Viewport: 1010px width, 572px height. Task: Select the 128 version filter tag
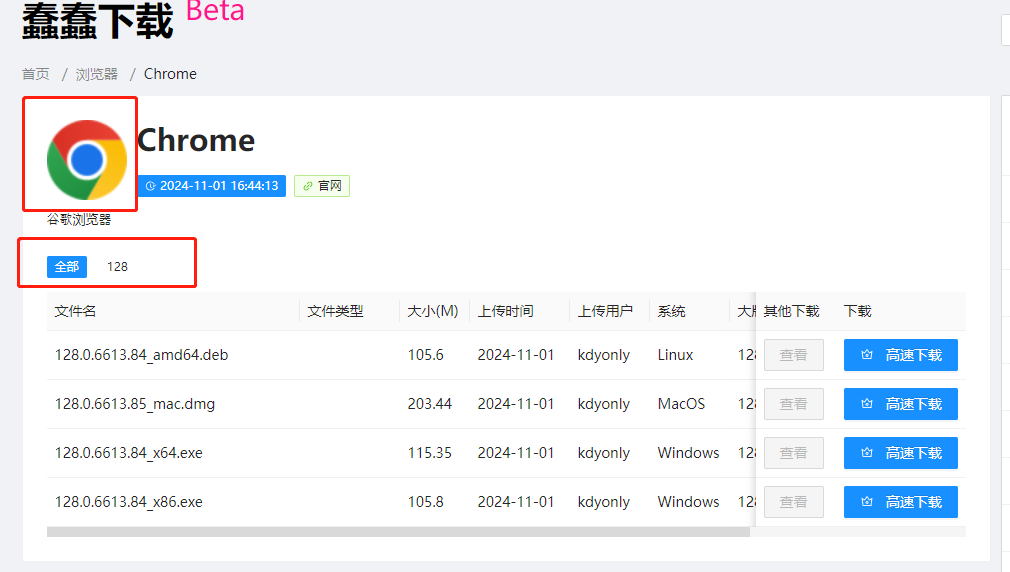click(x=117, y=267)
